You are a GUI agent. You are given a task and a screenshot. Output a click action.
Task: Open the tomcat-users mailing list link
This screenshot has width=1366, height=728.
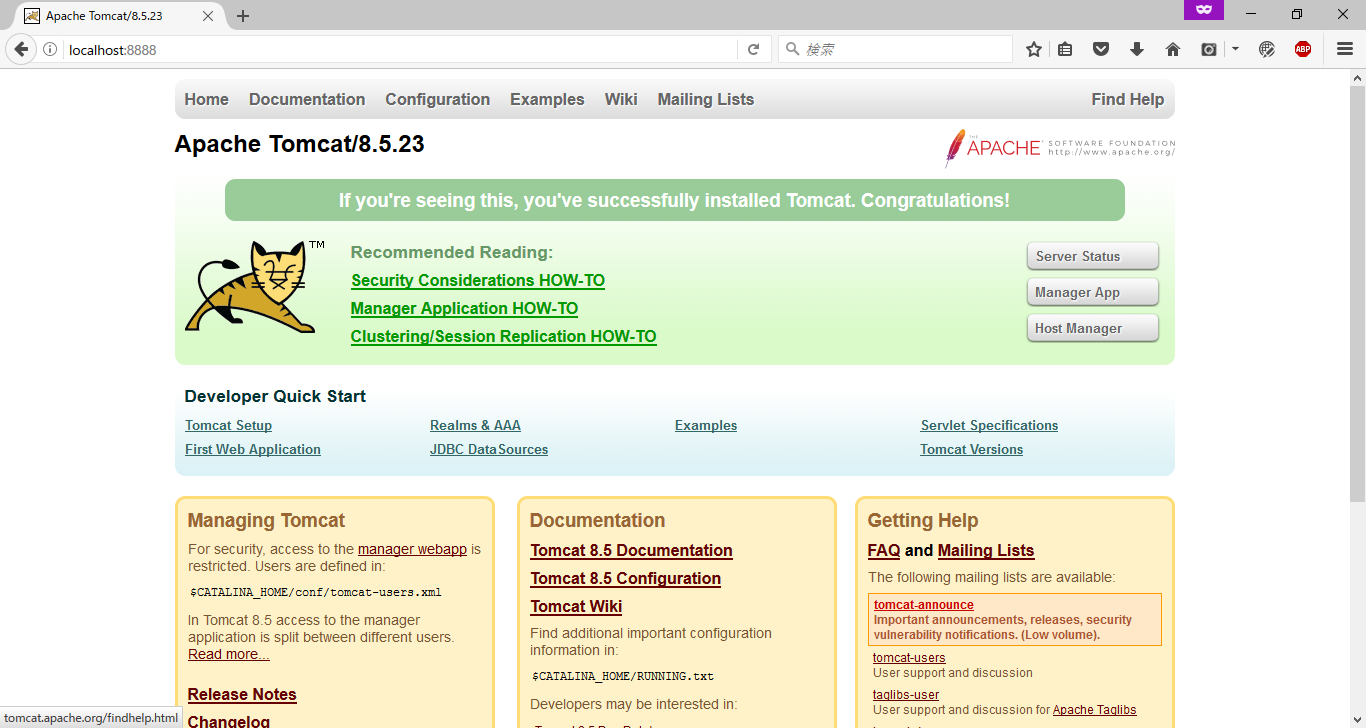point(909,657)
